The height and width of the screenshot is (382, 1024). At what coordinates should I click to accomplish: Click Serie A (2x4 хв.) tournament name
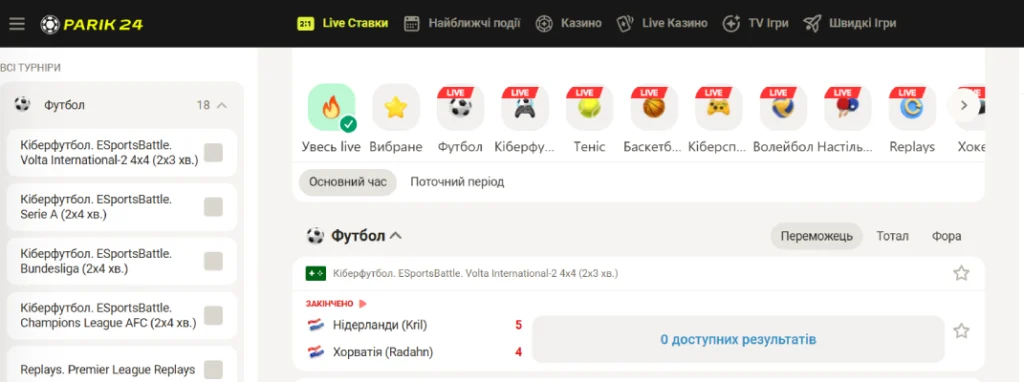click(x=96, y=206)
